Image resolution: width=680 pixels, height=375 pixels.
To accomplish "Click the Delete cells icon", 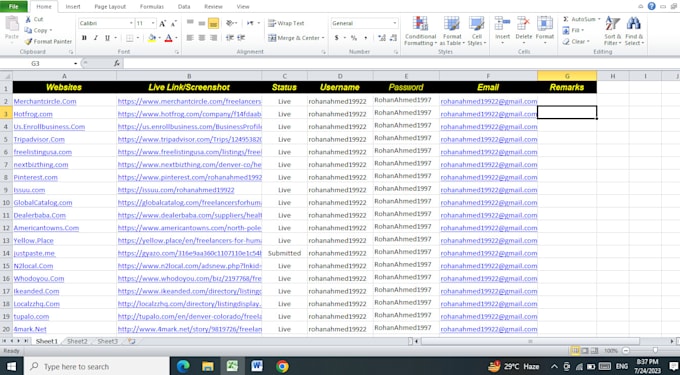I will [x=523, y=24].
